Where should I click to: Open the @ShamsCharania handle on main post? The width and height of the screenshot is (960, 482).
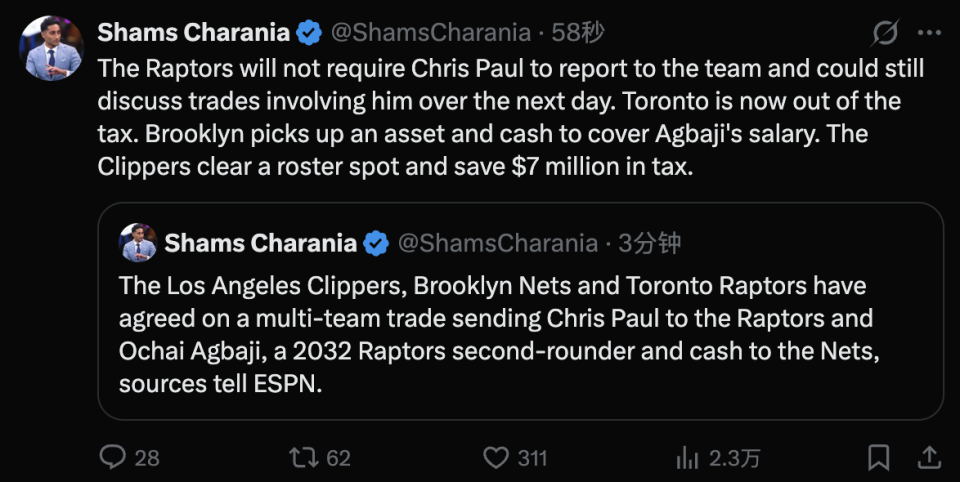[430, 33]
